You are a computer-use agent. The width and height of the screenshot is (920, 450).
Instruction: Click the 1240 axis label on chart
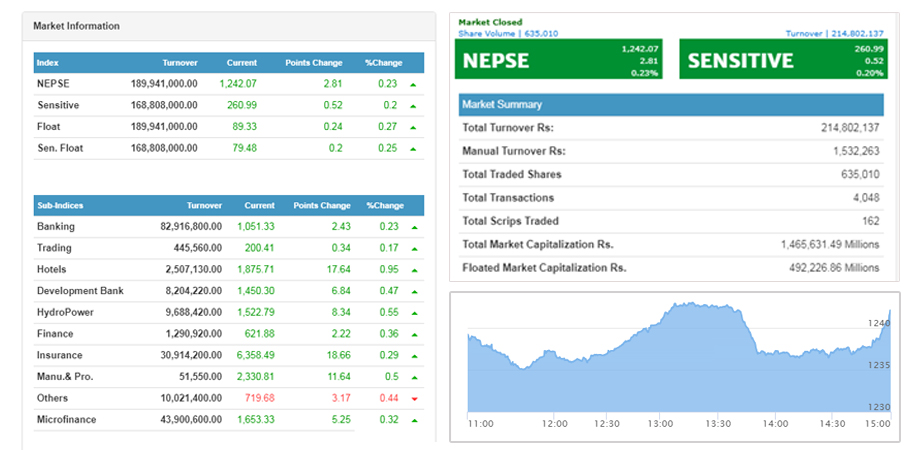(x=879, y=323)
